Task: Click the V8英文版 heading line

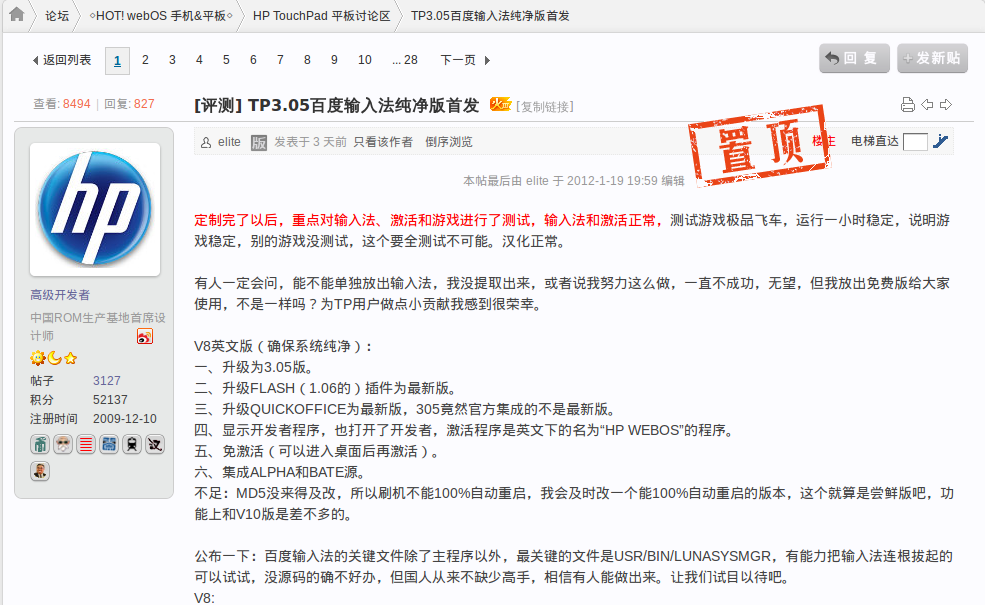Action: click(283, 346)
